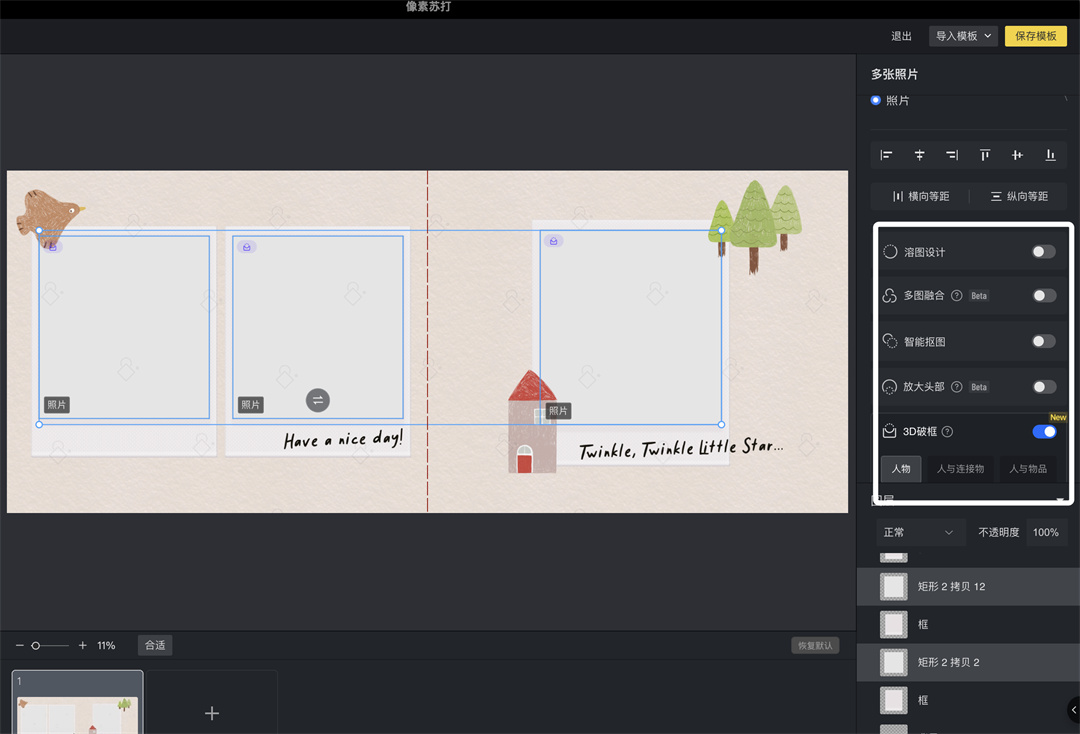Image resolution: width=1080 pixels, height=734 pixels.
Task: Click the align top edges icon
Action: click(x=985, y=155)
